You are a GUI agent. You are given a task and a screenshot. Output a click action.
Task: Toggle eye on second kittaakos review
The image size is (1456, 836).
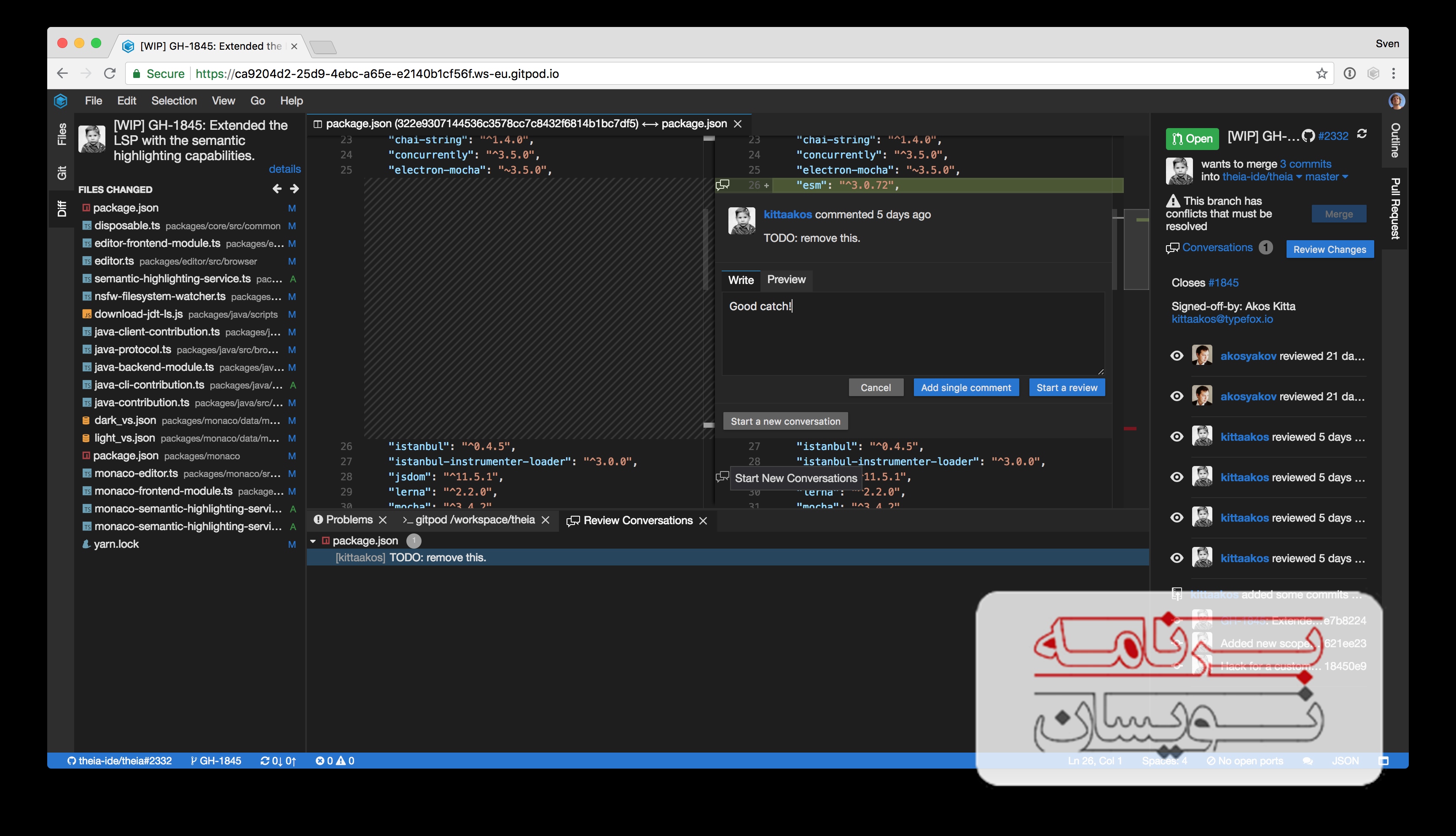tap(1176, 477)
